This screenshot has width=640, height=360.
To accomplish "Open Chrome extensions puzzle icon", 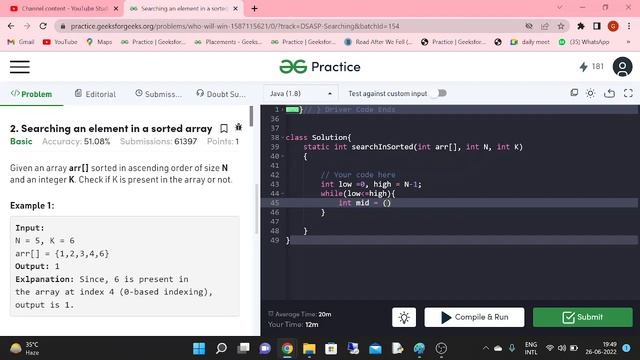I will pos(580,26).
